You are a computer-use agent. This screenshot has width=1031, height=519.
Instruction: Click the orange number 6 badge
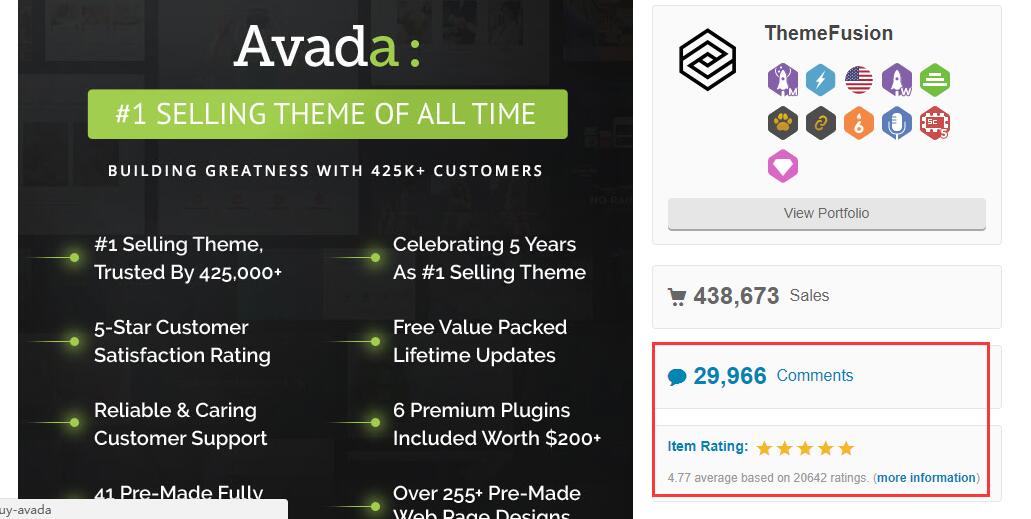pos(859,123)
